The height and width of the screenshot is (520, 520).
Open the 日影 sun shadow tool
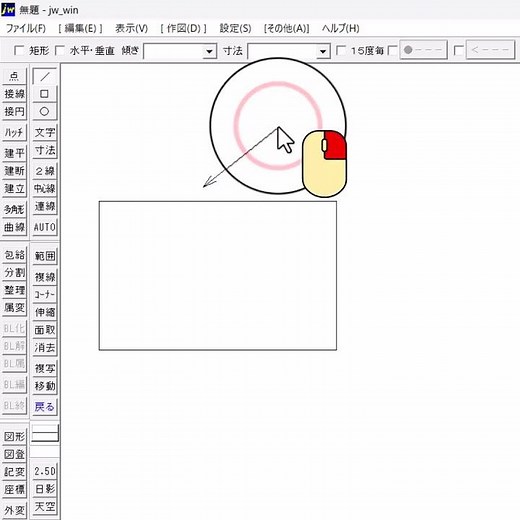[x=45, y=489]
